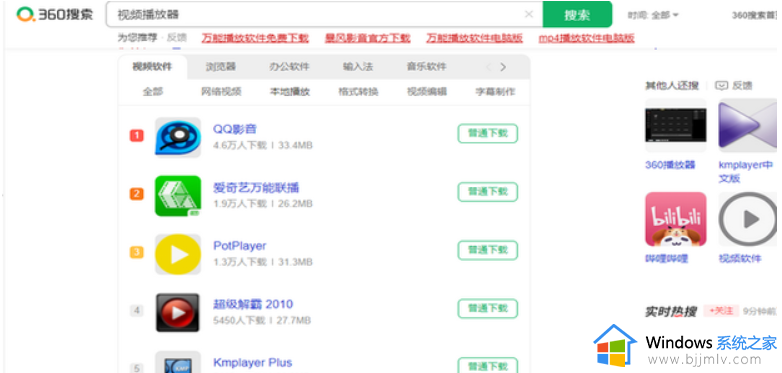Click rank badge 3 beside PotPlayer
782x373 pixels.
click(x=137, y=252)
